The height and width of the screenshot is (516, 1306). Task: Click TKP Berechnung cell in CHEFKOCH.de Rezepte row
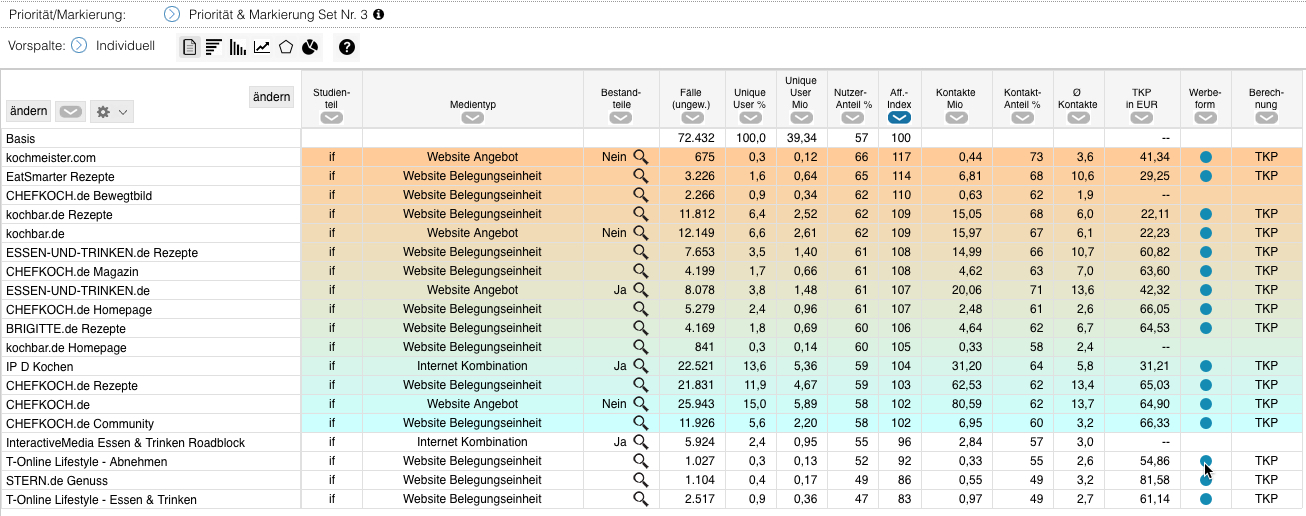click(x=1267, y=385)
